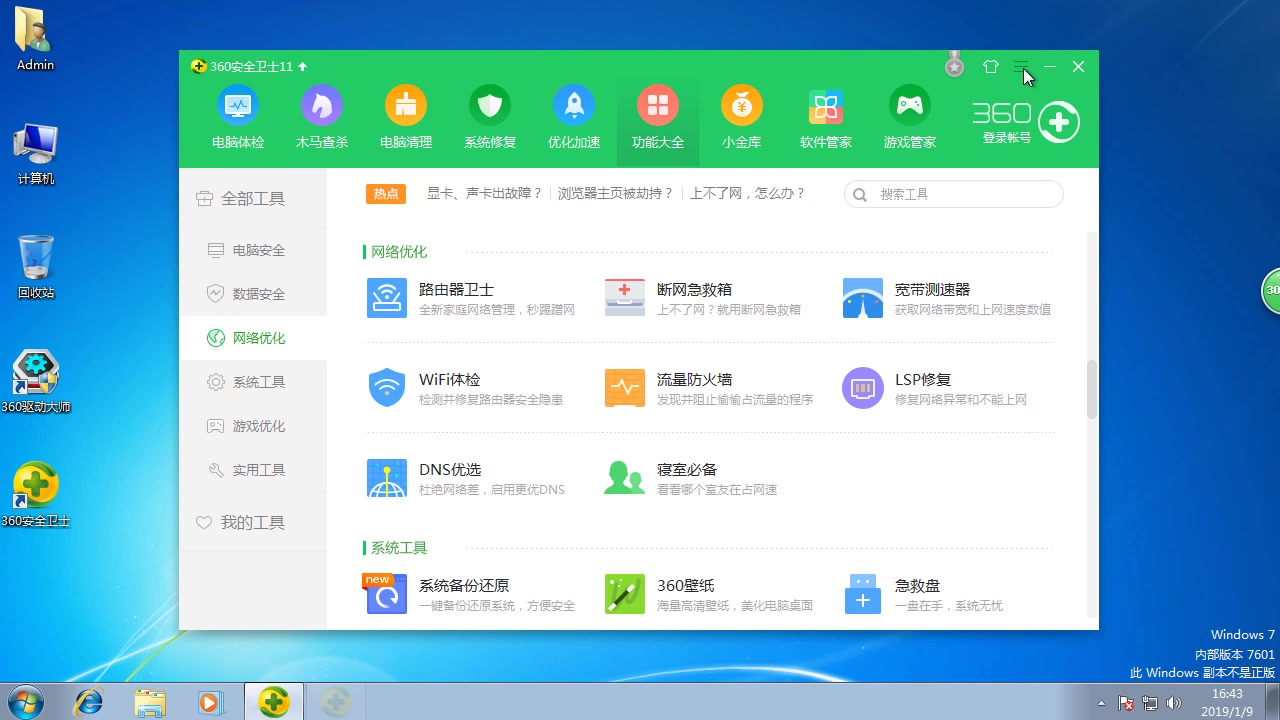This screenshot has width=1280, height=720.
Task: Click the tools list vertical scrollbar
Action: 1092,390
